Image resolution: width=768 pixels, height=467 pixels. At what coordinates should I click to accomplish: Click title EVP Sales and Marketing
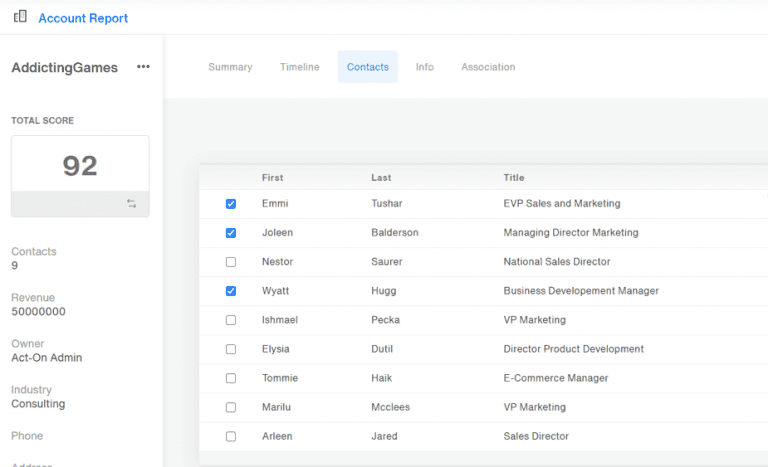point(562,203)
